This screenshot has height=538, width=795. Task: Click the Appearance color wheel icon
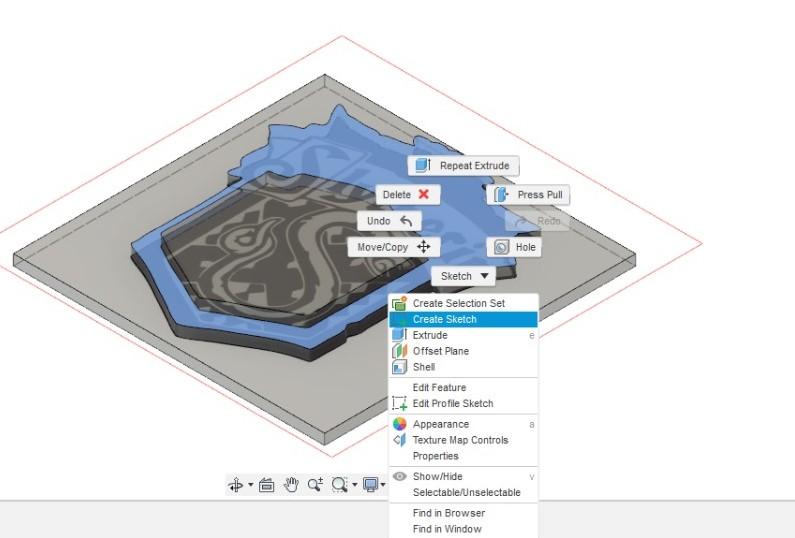pyautogui.click(x=400, y=424)
